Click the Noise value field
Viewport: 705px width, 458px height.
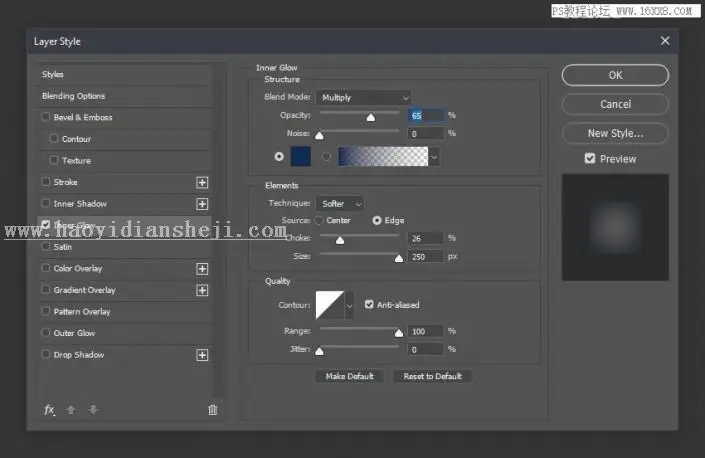pos(426,133)
